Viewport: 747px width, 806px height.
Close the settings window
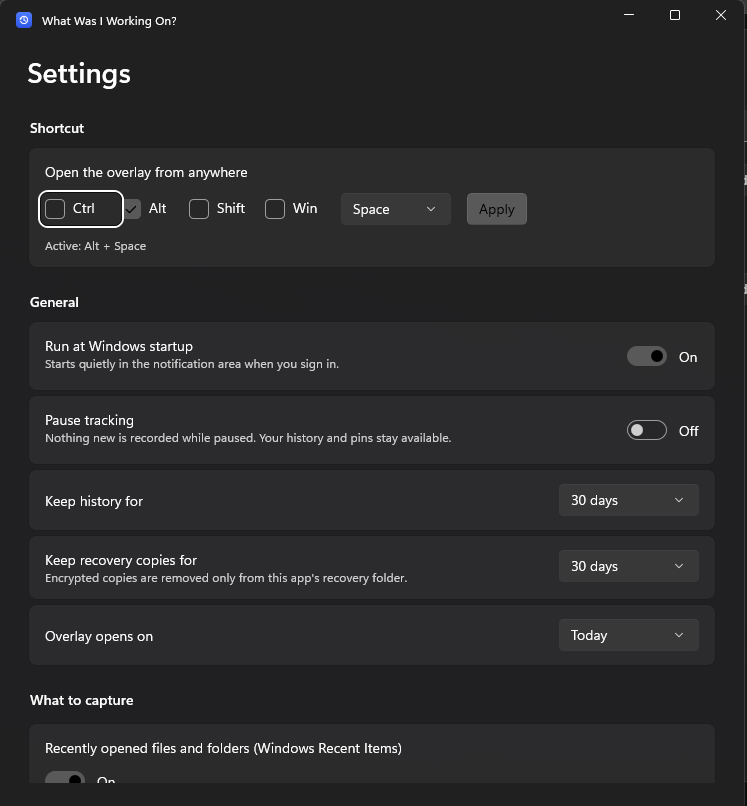tap(721, 15)
